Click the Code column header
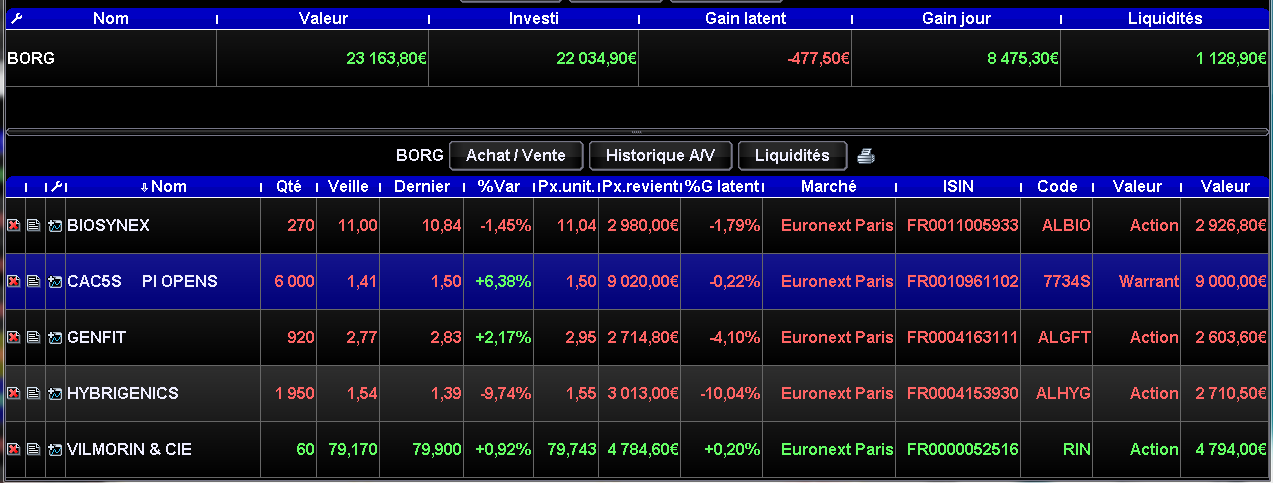 pyautogui.click(x=1057, y=186)
